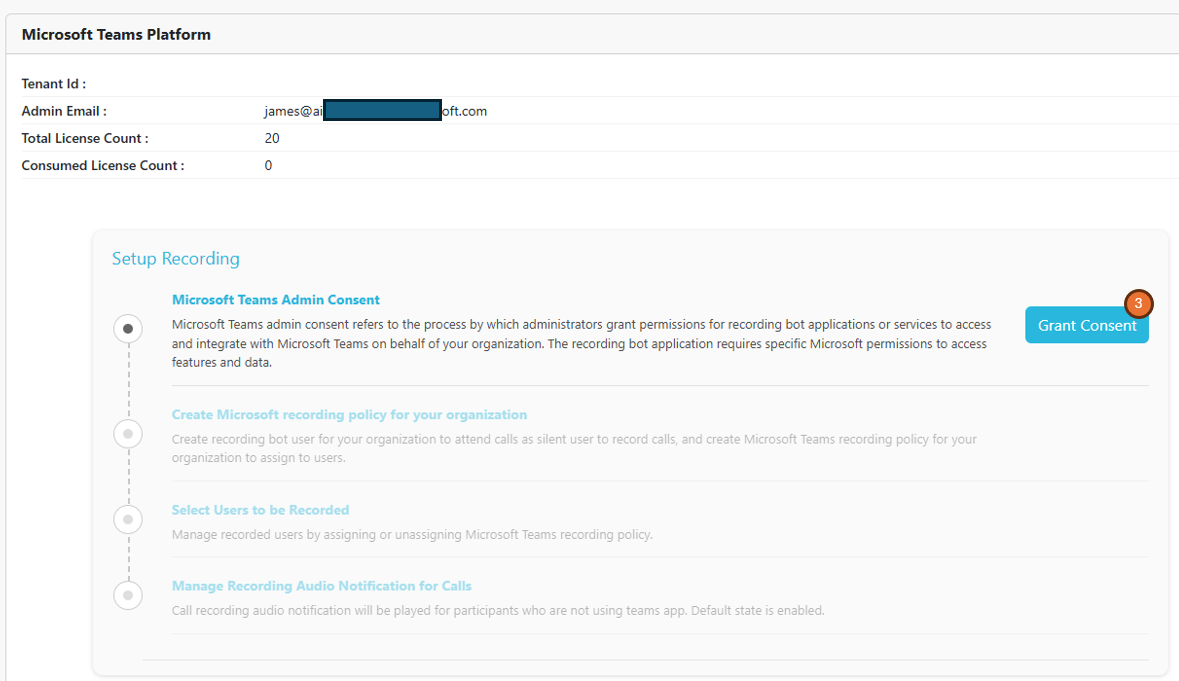Click the admin email address starting with james@
The height and width of the screenshot is (681, 1179).
[375, 111]
